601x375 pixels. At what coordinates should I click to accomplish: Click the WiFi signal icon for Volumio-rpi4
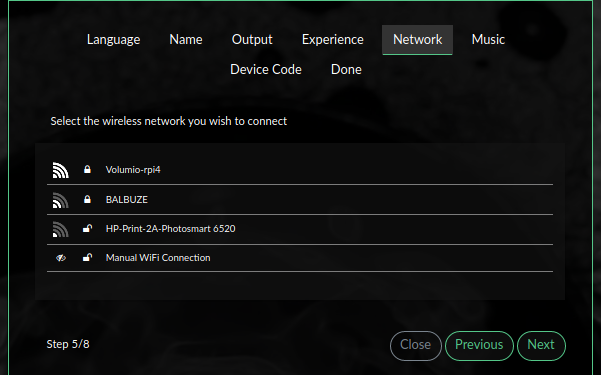click(61, 170)
